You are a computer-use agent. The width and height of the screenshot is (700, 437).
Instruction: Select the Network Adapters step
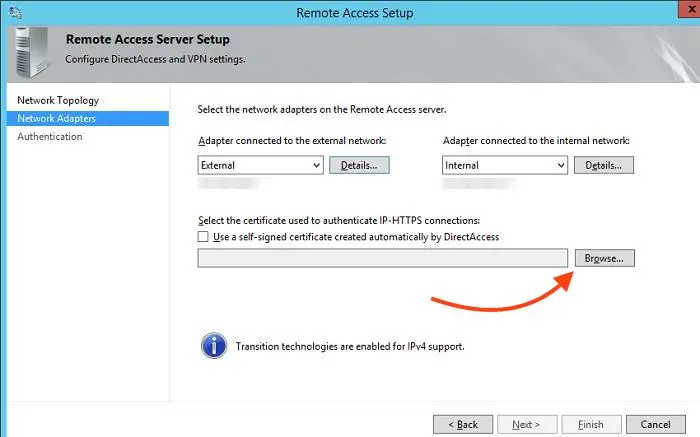[59, 118]
